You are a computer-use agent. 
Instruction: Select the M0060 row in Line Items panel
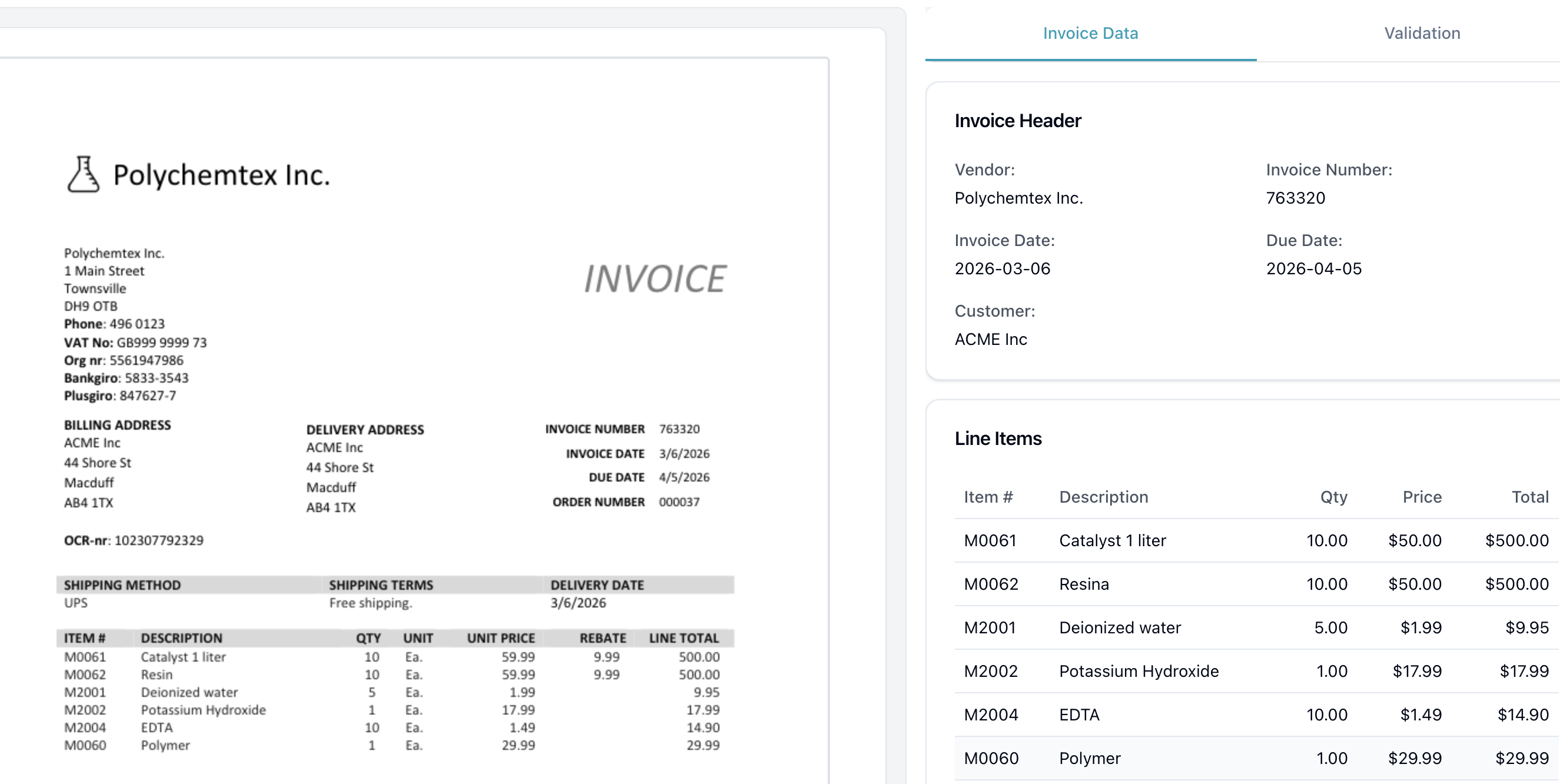[1257, 759]
